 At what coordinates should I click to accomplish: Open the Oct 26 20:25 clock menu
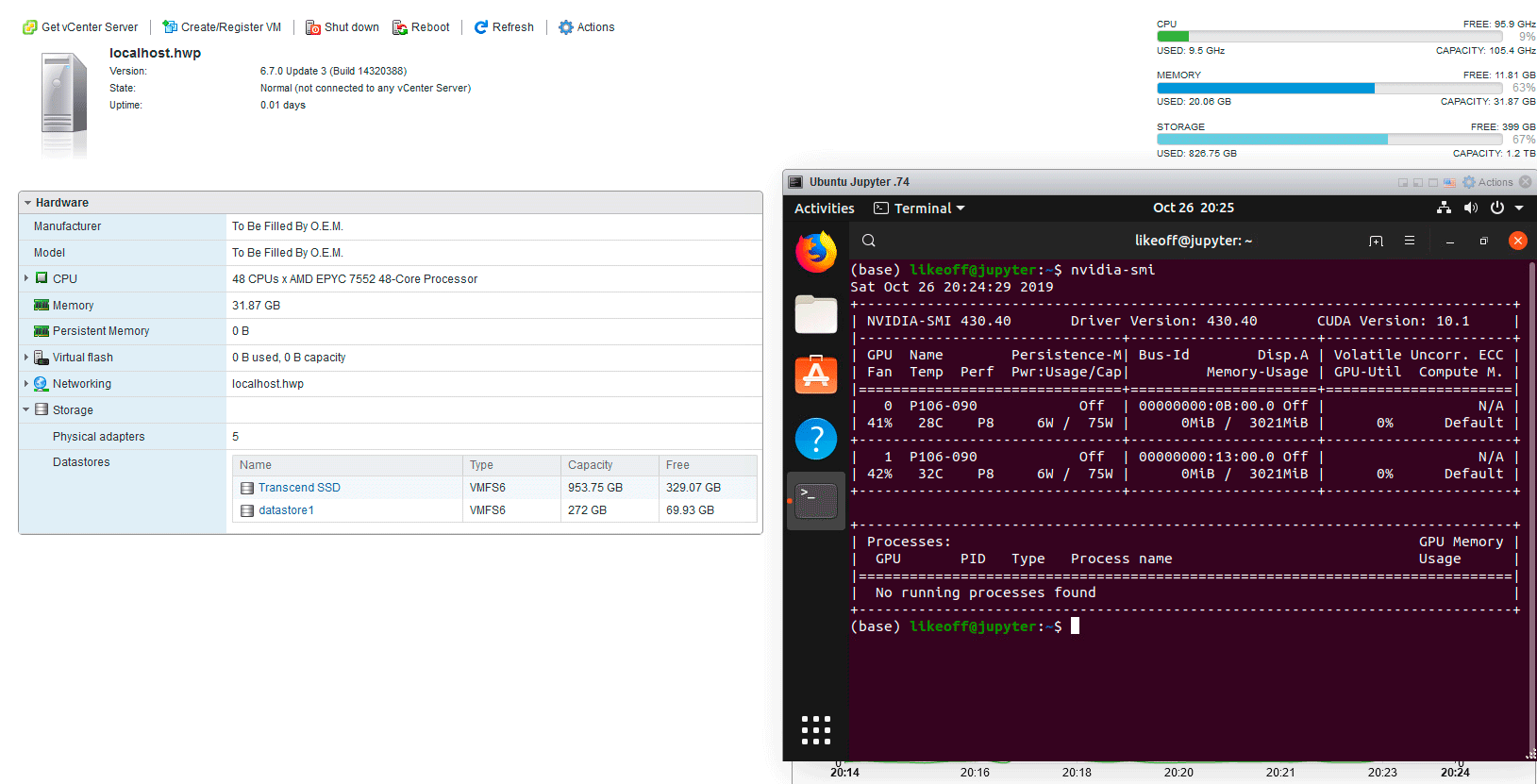pos(1194,208)
